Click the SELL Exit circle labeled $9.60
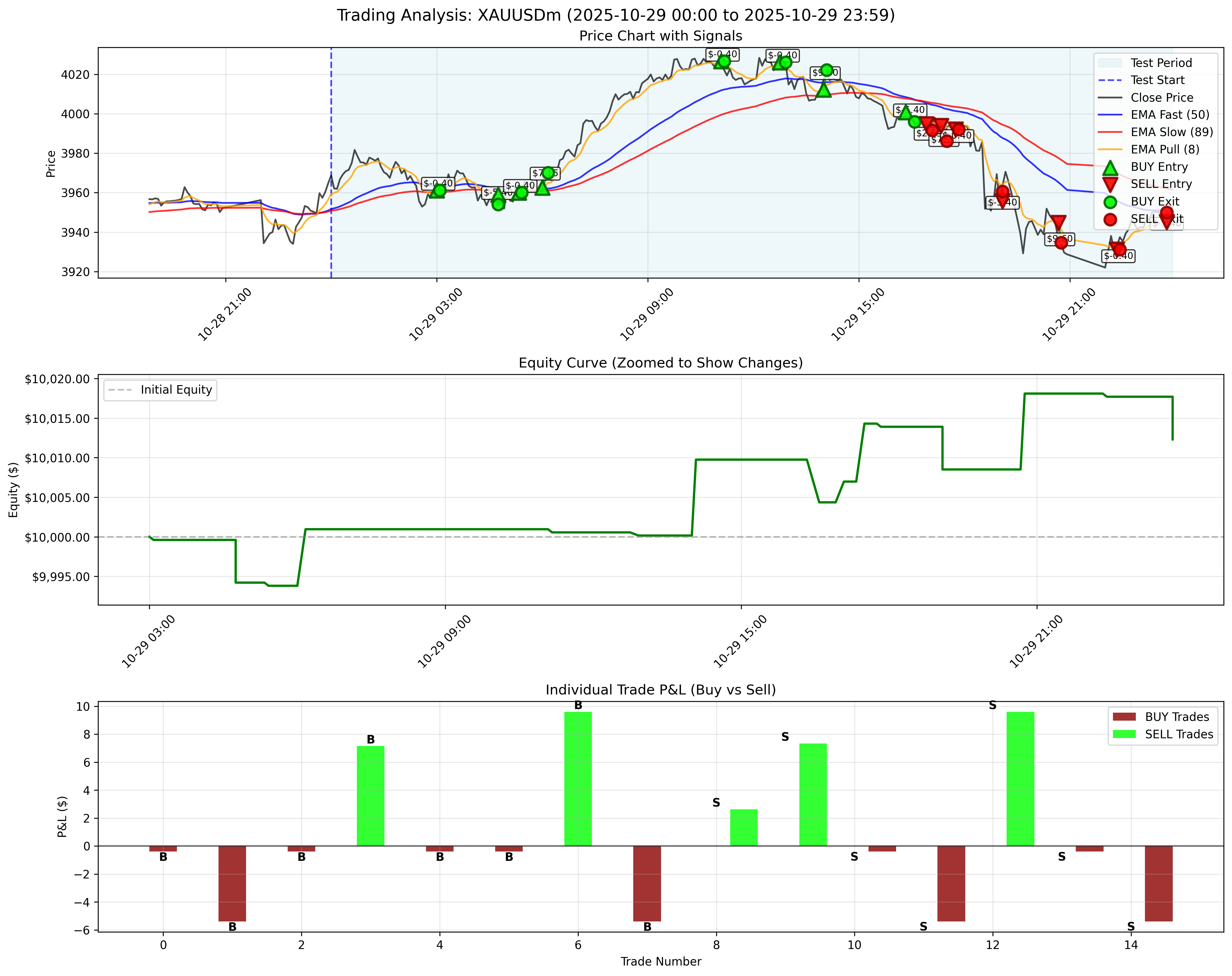Image resolution: width=1232 pixels, height=976 pixels. tap(1061, 243)
